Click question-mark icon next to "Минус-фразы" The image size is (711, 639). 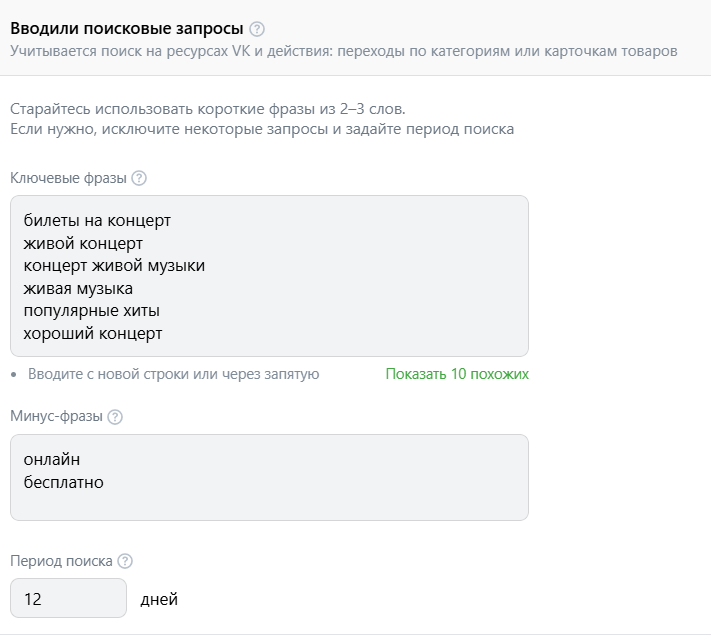coord(115,417)
